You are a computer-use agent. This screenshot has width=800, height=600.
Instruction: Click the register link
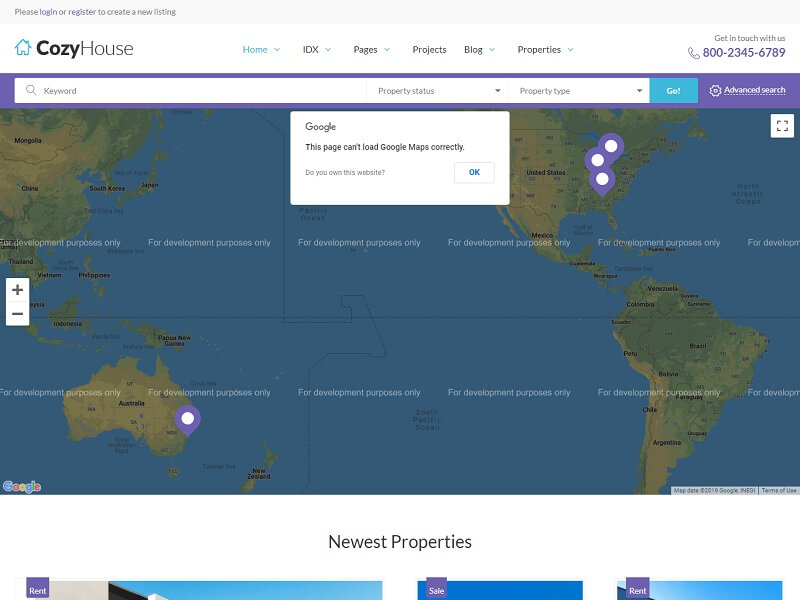pos(82,12)
